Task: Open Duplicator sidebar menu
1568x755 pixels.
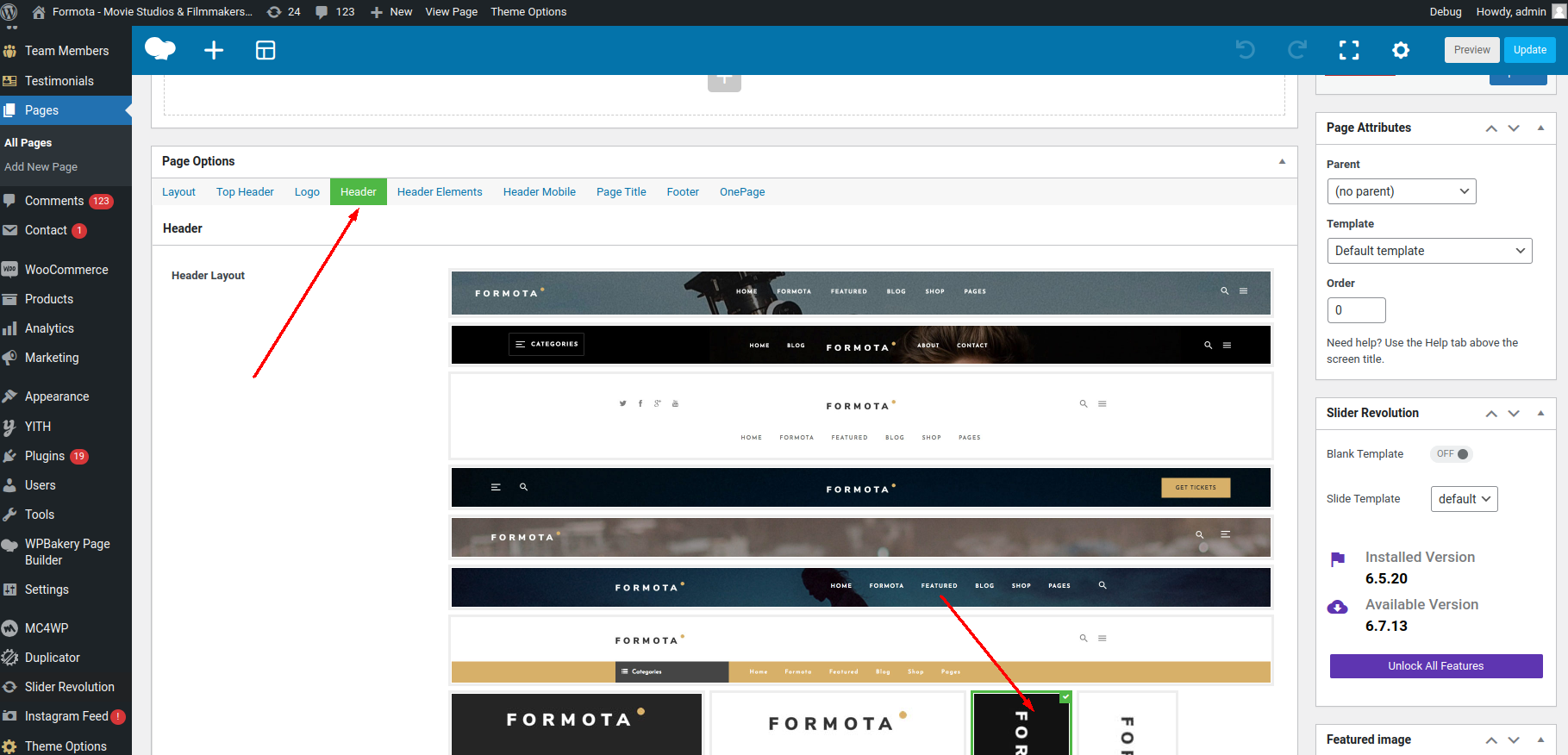Action: (66, 658)
